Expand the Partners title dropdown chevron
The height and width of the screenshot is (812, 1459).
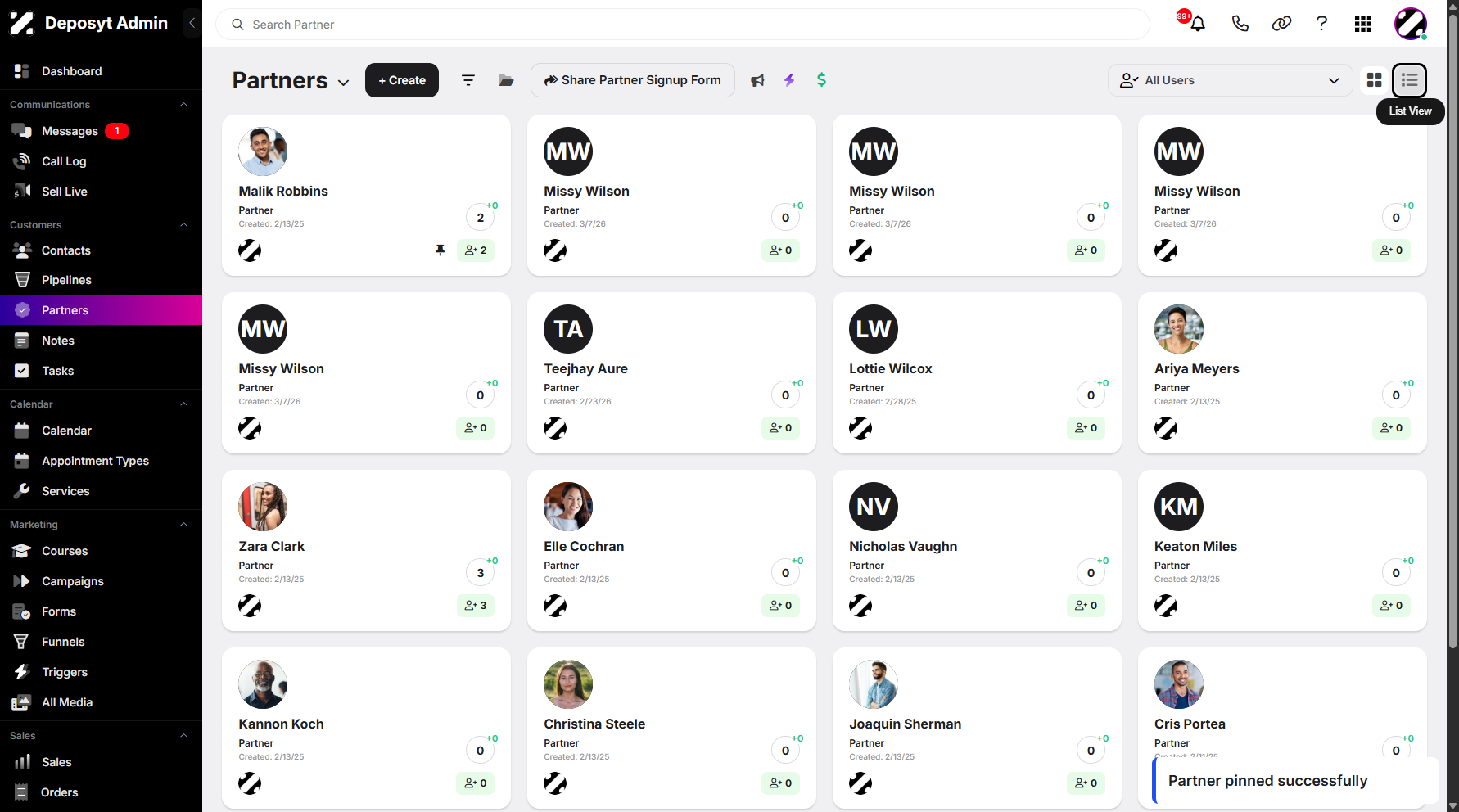(344, 83)
